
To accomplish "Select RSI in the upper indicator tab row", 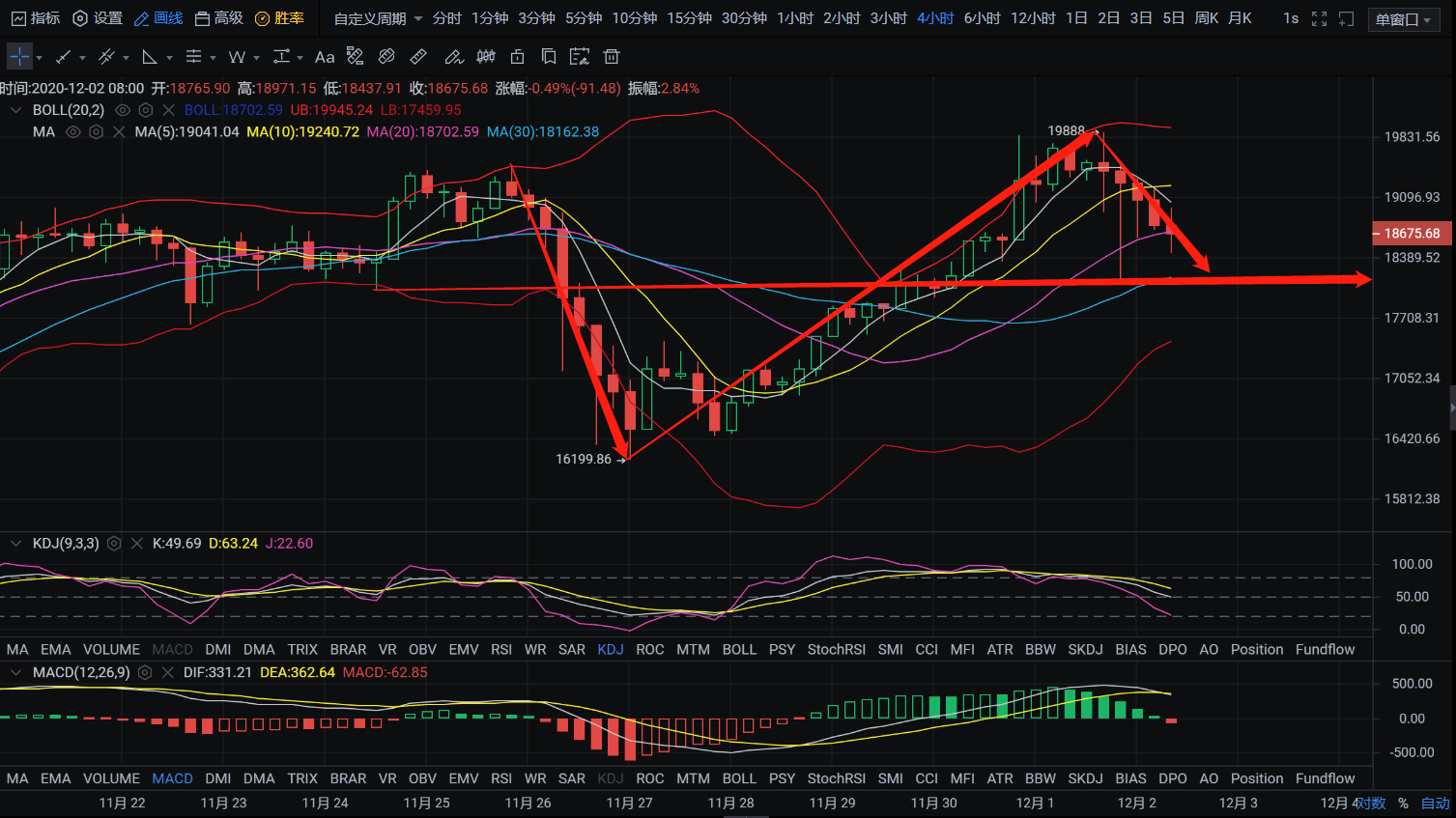I will tap(500, 649).
